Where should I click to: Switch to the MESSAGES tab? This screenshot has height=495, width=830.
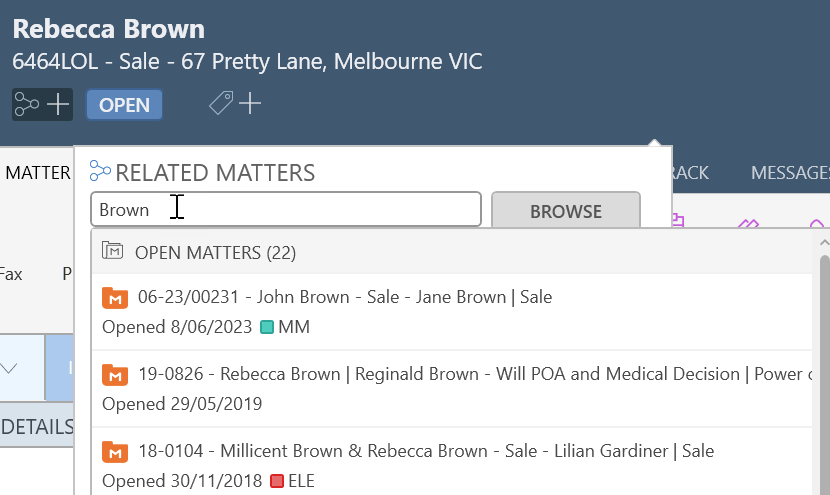point(790,173)
